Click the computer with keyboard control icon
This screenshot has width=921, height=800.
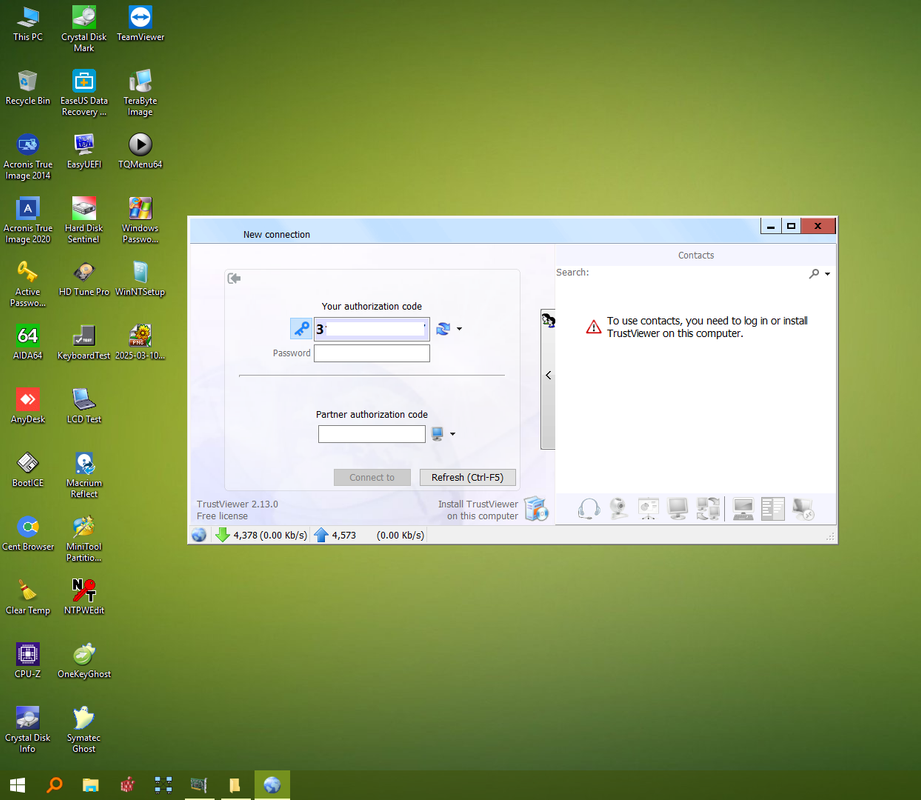click(743, 509)
